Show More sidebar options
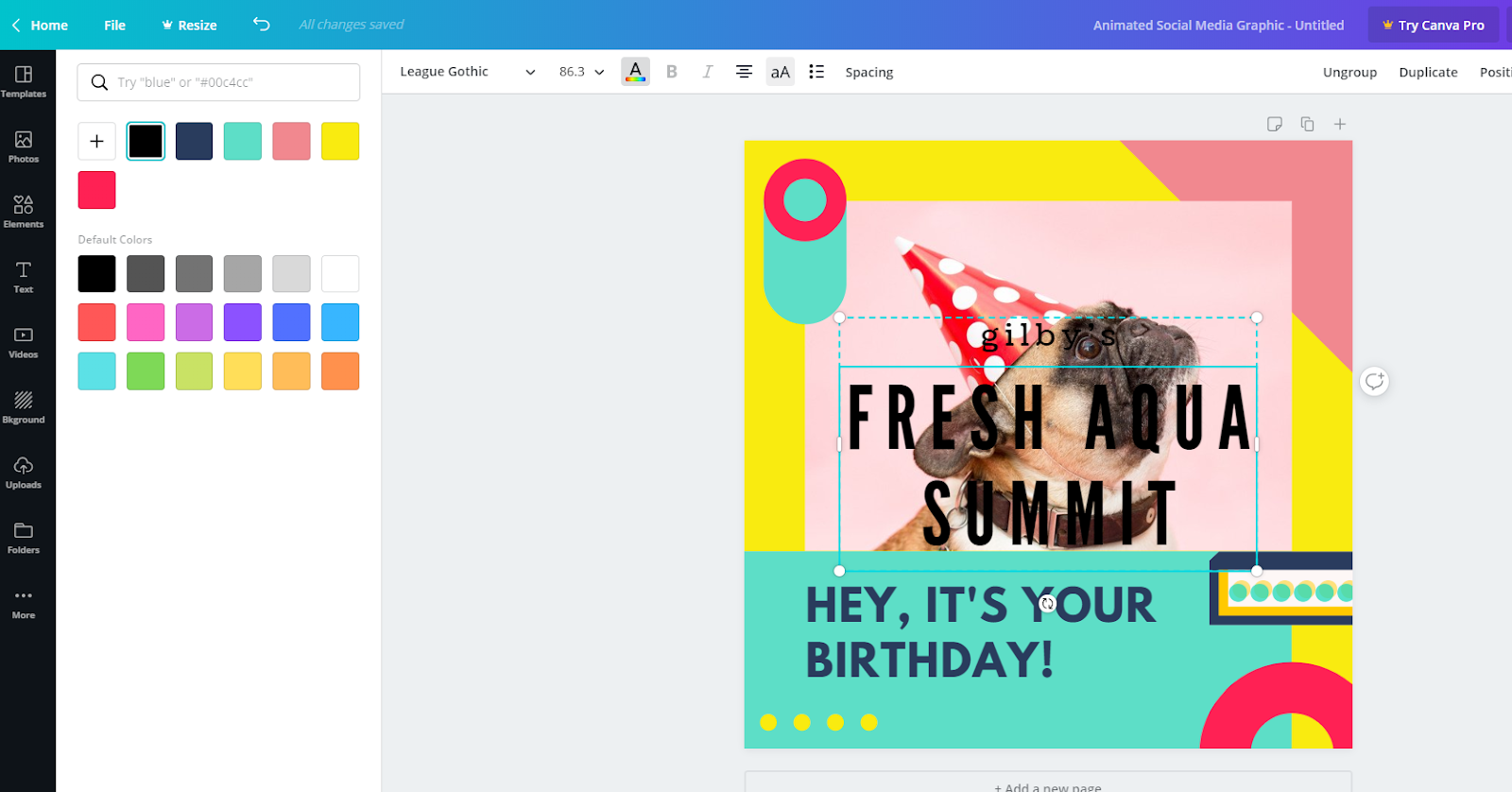 click(24, 603)
